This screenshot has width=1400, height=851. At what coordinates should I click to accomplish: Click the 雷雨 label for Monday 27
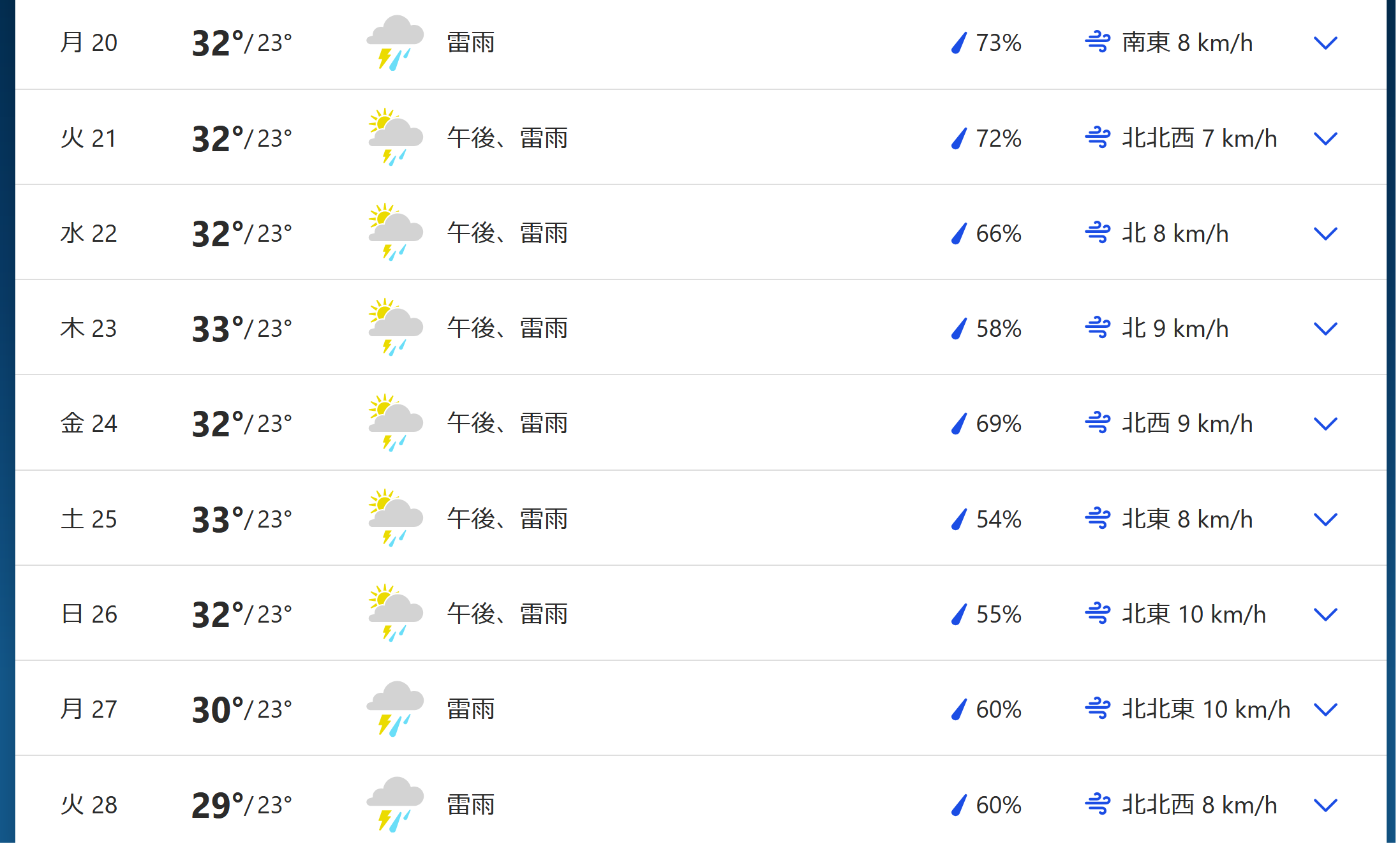[471, 709]
